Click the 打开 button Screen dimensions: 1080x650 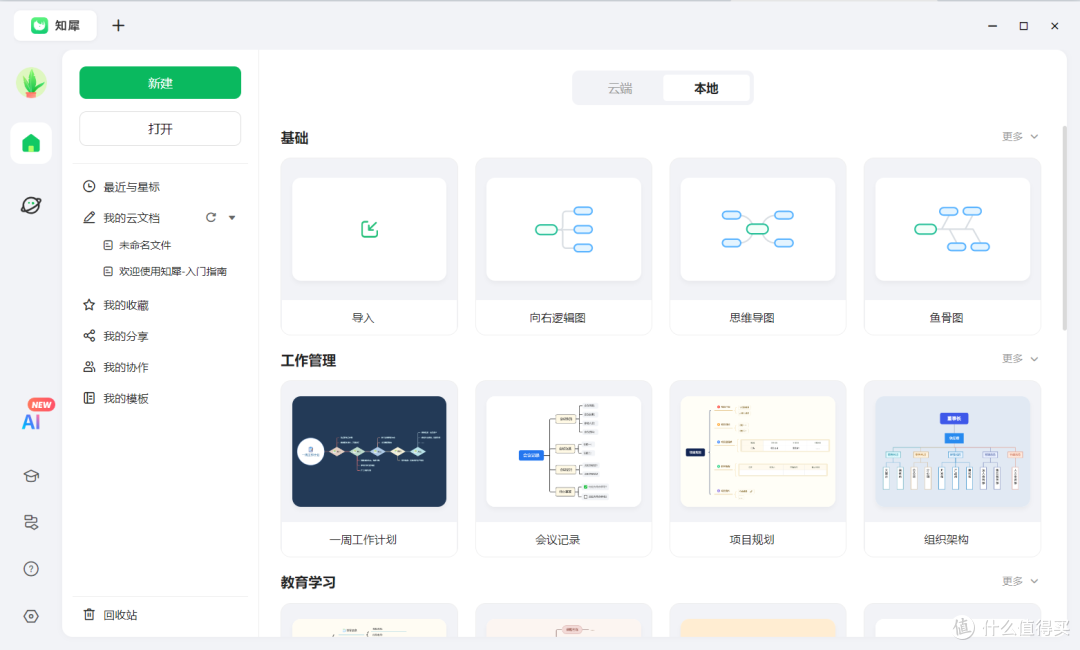(x=160, y=129)
